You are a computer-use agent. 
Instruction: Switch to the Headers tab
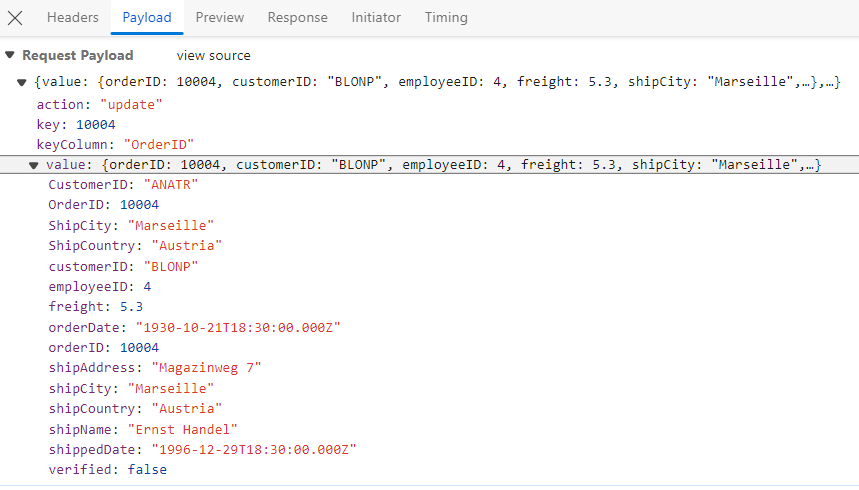[73, 18]
